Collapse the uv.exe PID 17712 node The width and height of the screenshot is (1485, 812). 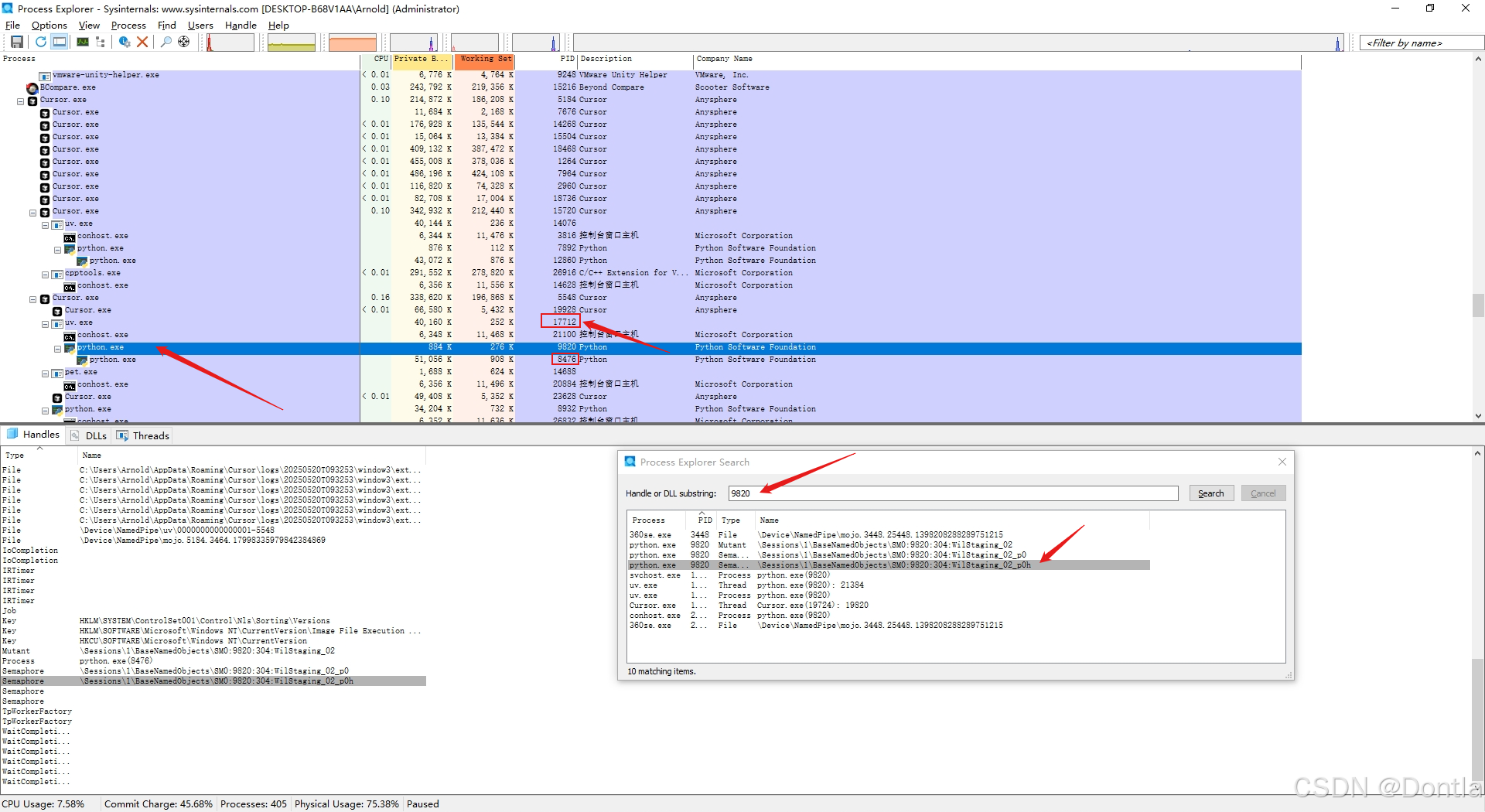tap(46, 324)
